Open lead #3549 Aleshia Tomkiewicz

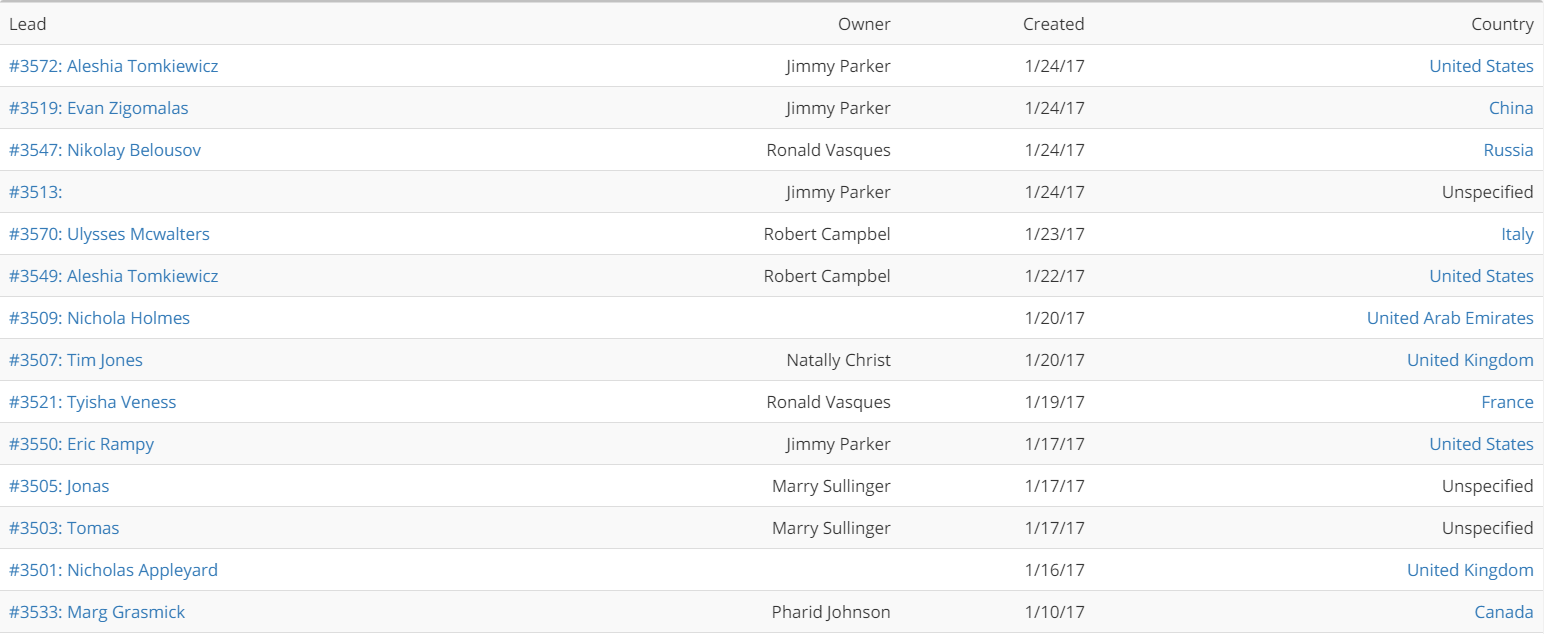[x=113, y=276]
